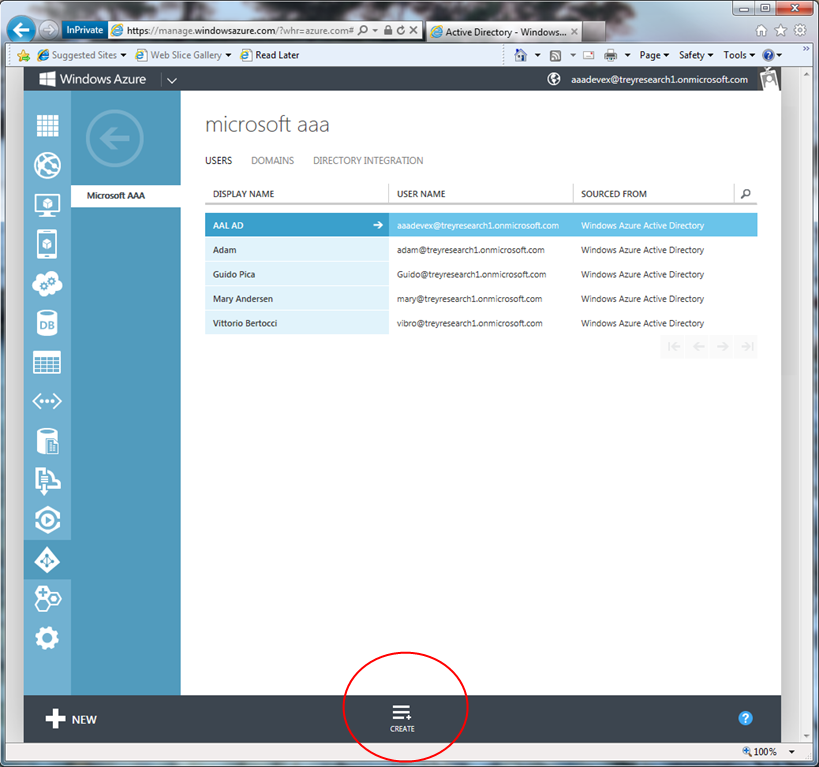Screen dimensions: 819x767
Task: Click the search magnifier in users table
Action: pyautogui.click(x=746, y=194)
